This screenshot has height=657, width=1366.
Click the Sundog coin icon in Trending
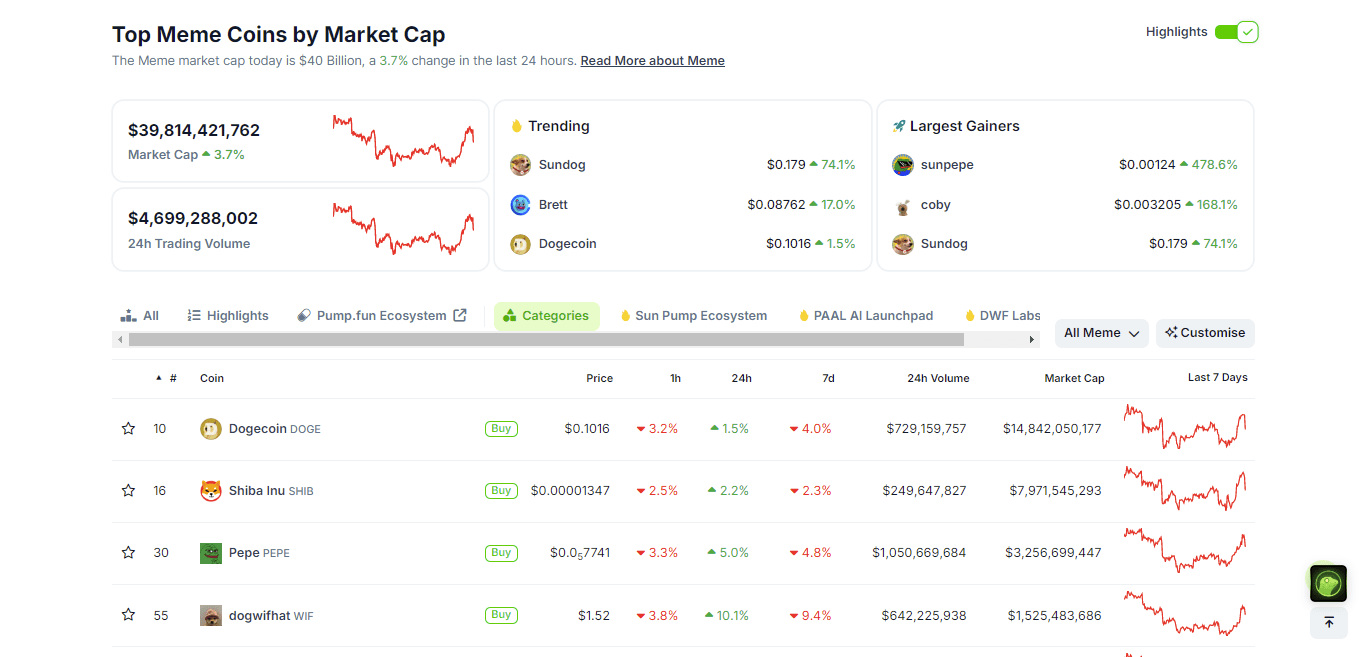point(520,165)
